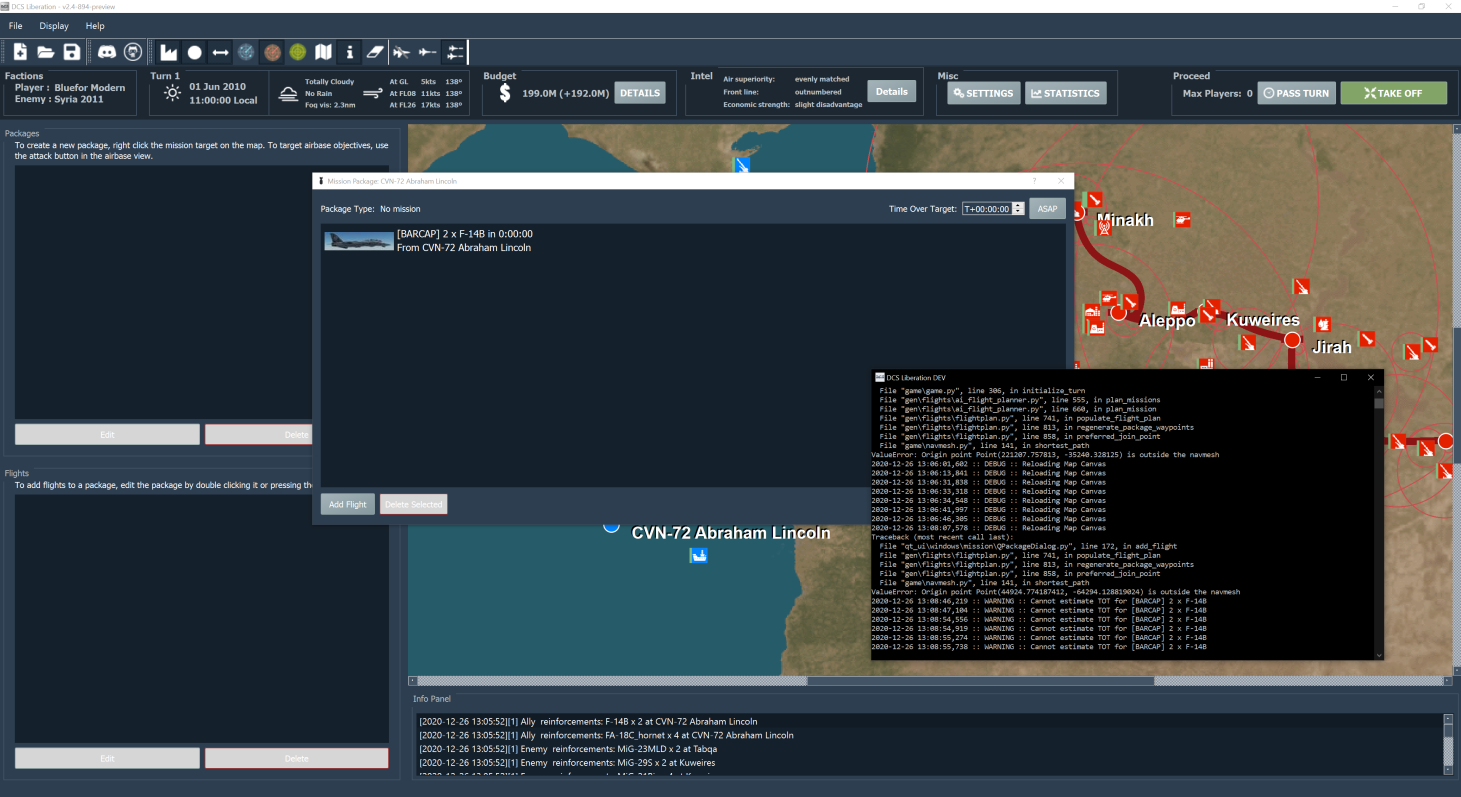Open Intel Details
This screenshot has width=1461, height=797.
click(892, 91)
